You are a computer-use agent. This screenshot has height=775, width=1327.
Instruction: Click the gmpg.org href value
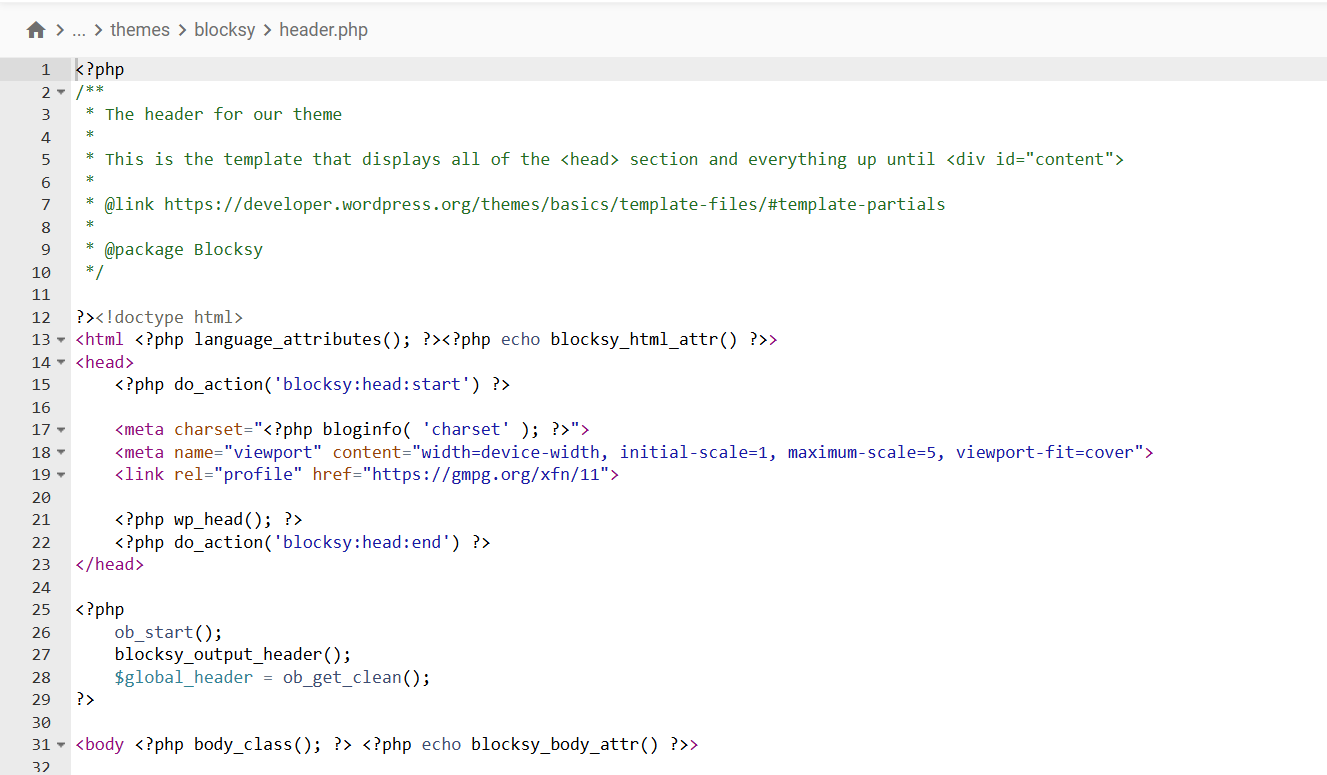coord(490,475)
